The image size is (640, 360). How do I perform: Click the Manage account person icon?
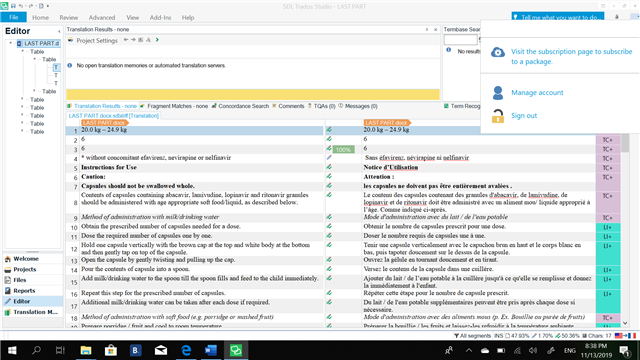click(498, 93)
